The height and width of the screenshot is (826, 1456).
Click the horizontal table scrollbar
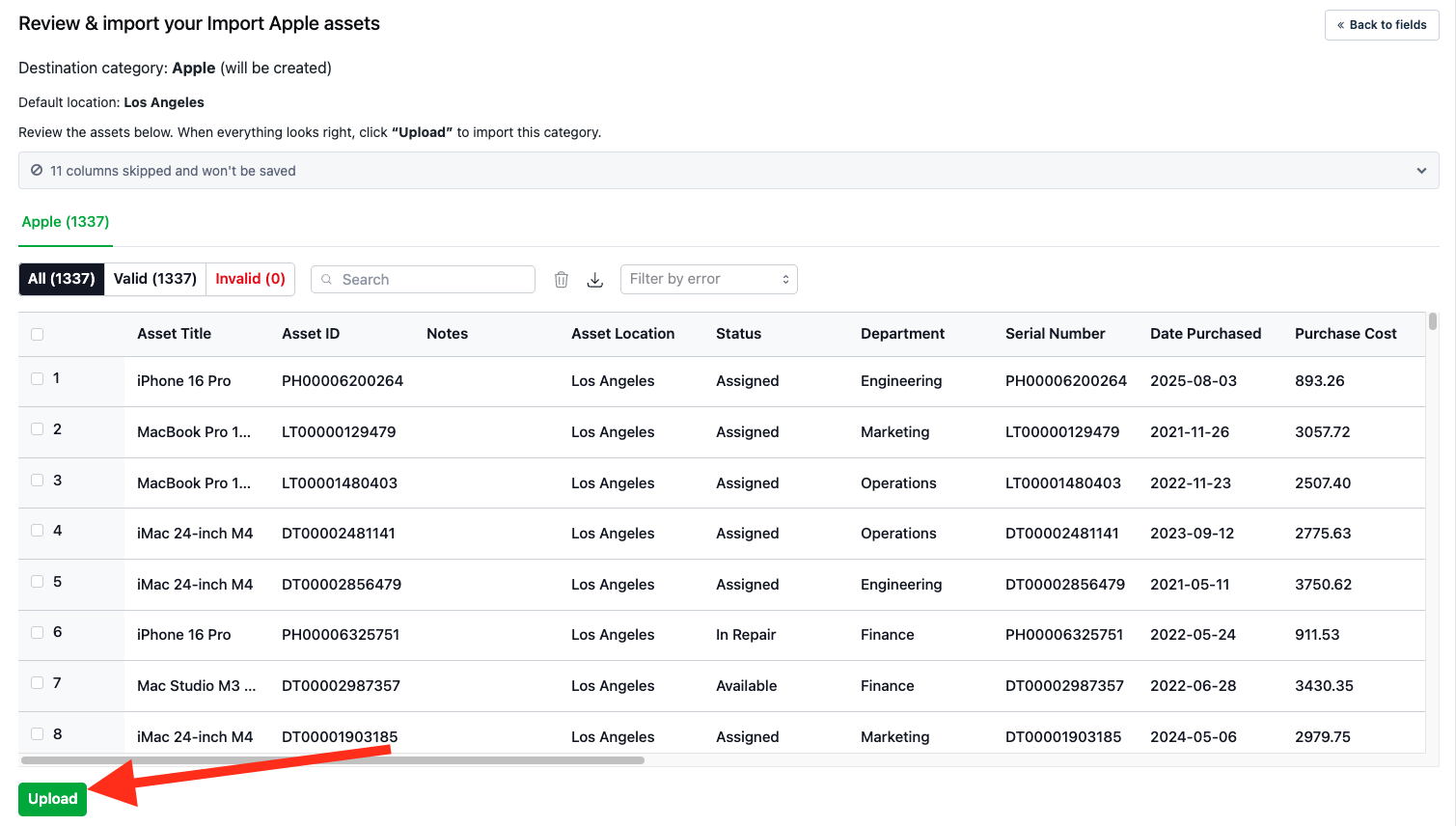point(332,760)
